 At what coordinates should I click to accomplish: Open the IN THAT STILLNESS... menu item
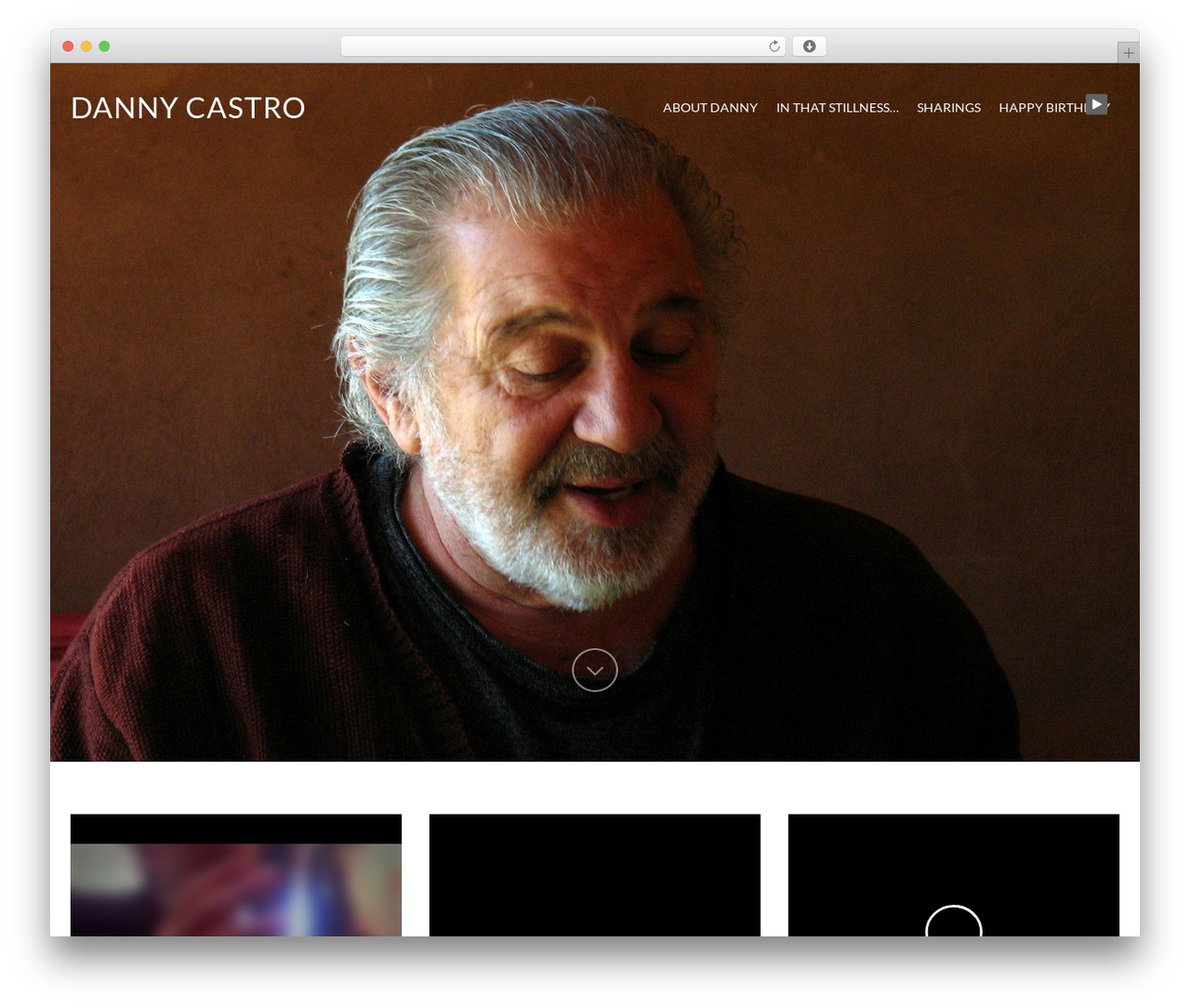(x=838, y=108)
